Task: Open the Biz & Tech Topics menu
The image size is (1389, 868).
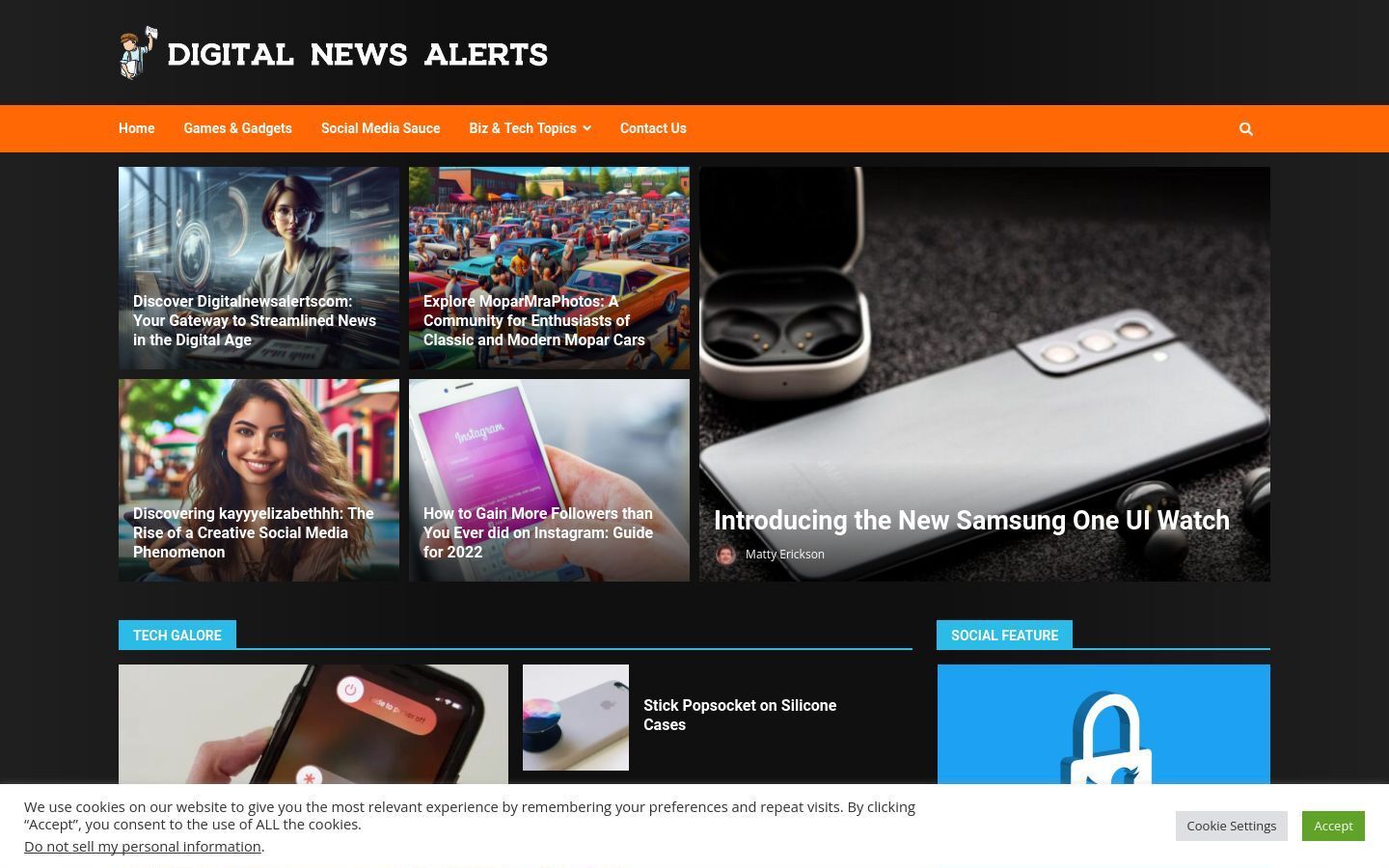Action: pyautogui.click(x=522, y=128)
